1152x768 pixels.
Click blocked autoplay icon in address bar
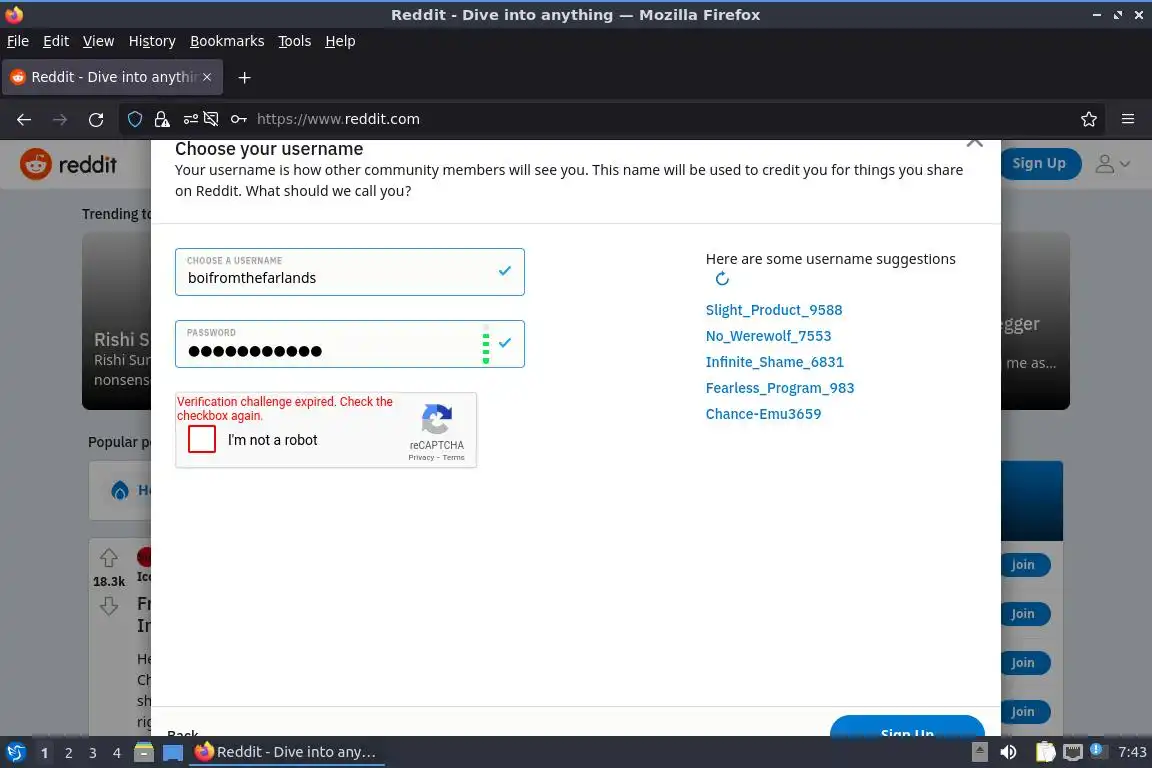pos(211,119)
